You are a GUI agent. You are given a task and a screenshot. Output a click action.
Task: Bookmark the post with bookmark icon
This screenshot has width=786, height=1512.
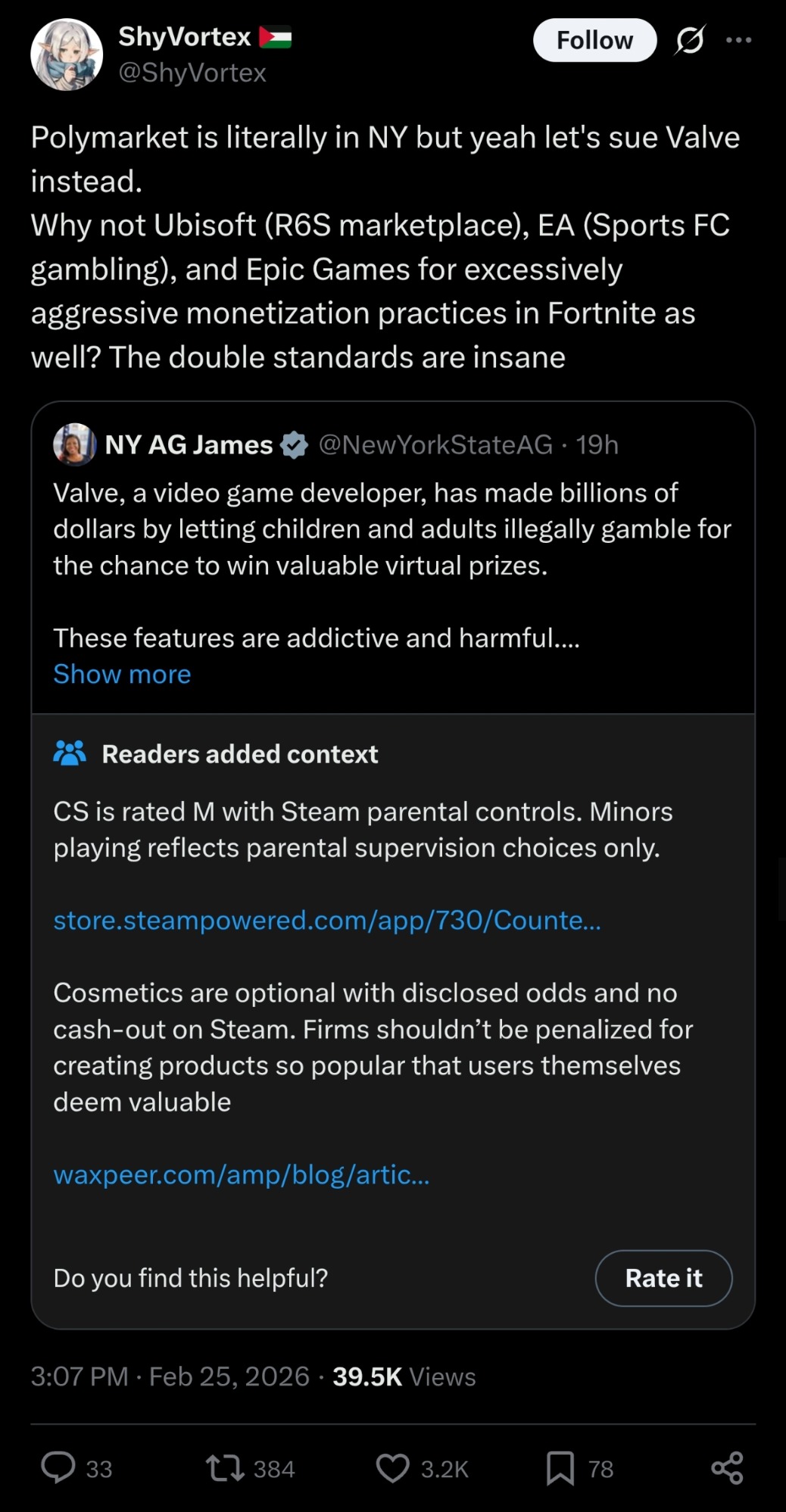pyautogui.click(x=560, y=1468)
